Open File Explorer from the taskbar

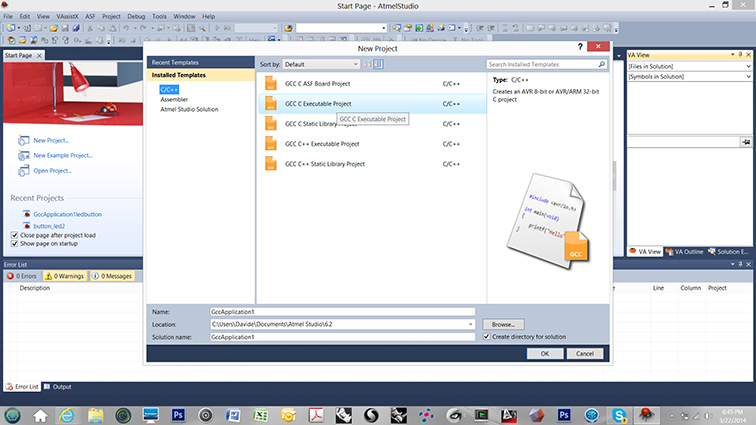[95, 415]
